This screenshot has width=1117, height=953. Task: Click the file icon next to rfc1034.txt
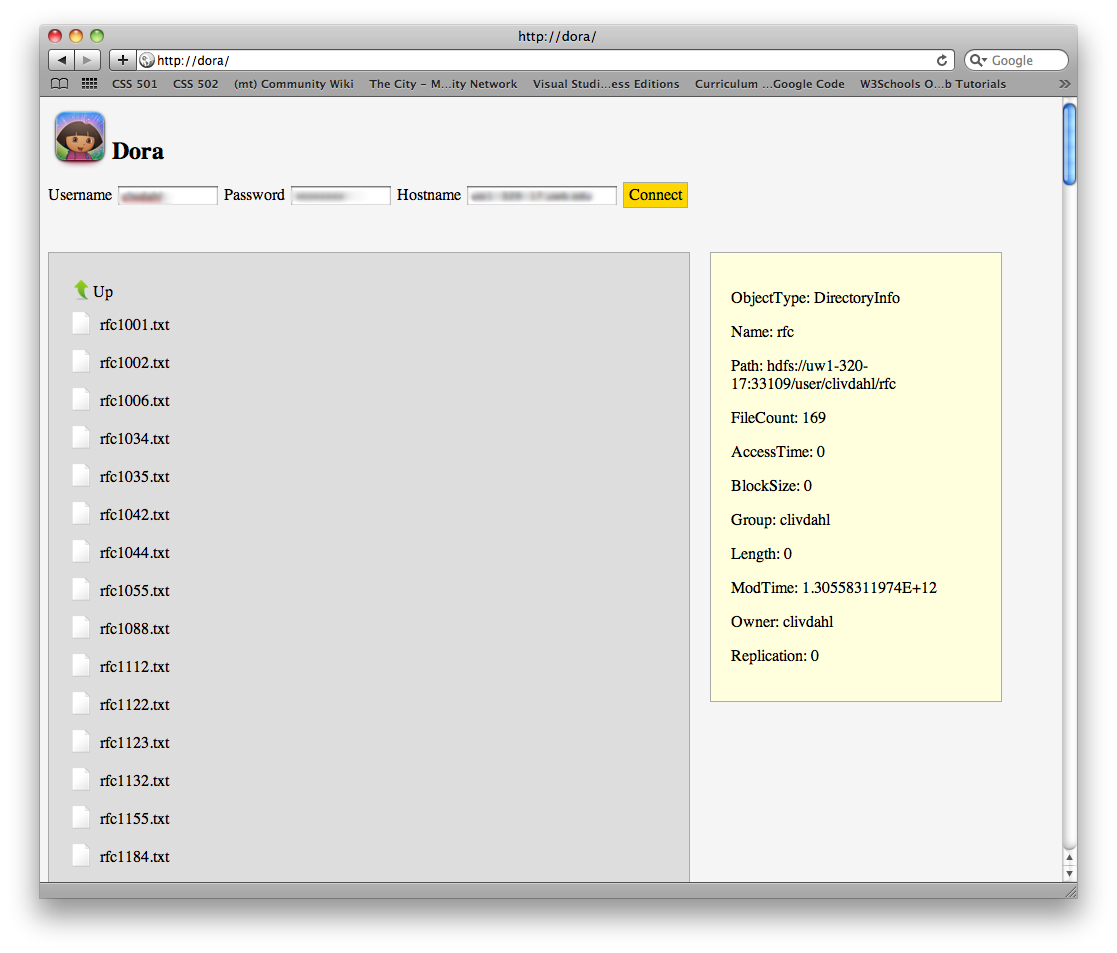click(x=81, y=438)
